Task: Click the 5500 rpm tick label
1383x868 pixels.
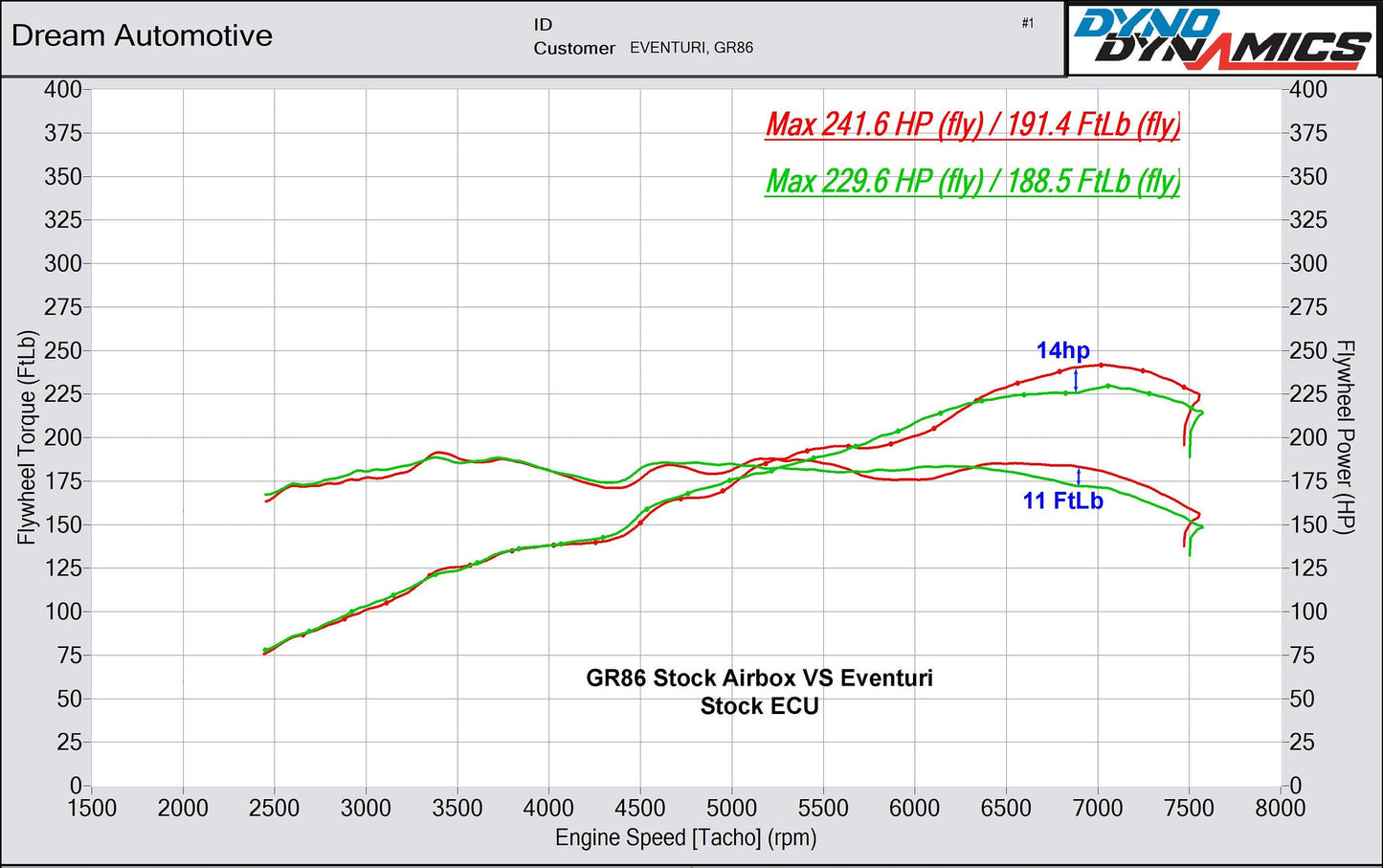Action: pyautogui.click(x=825, y=809)
